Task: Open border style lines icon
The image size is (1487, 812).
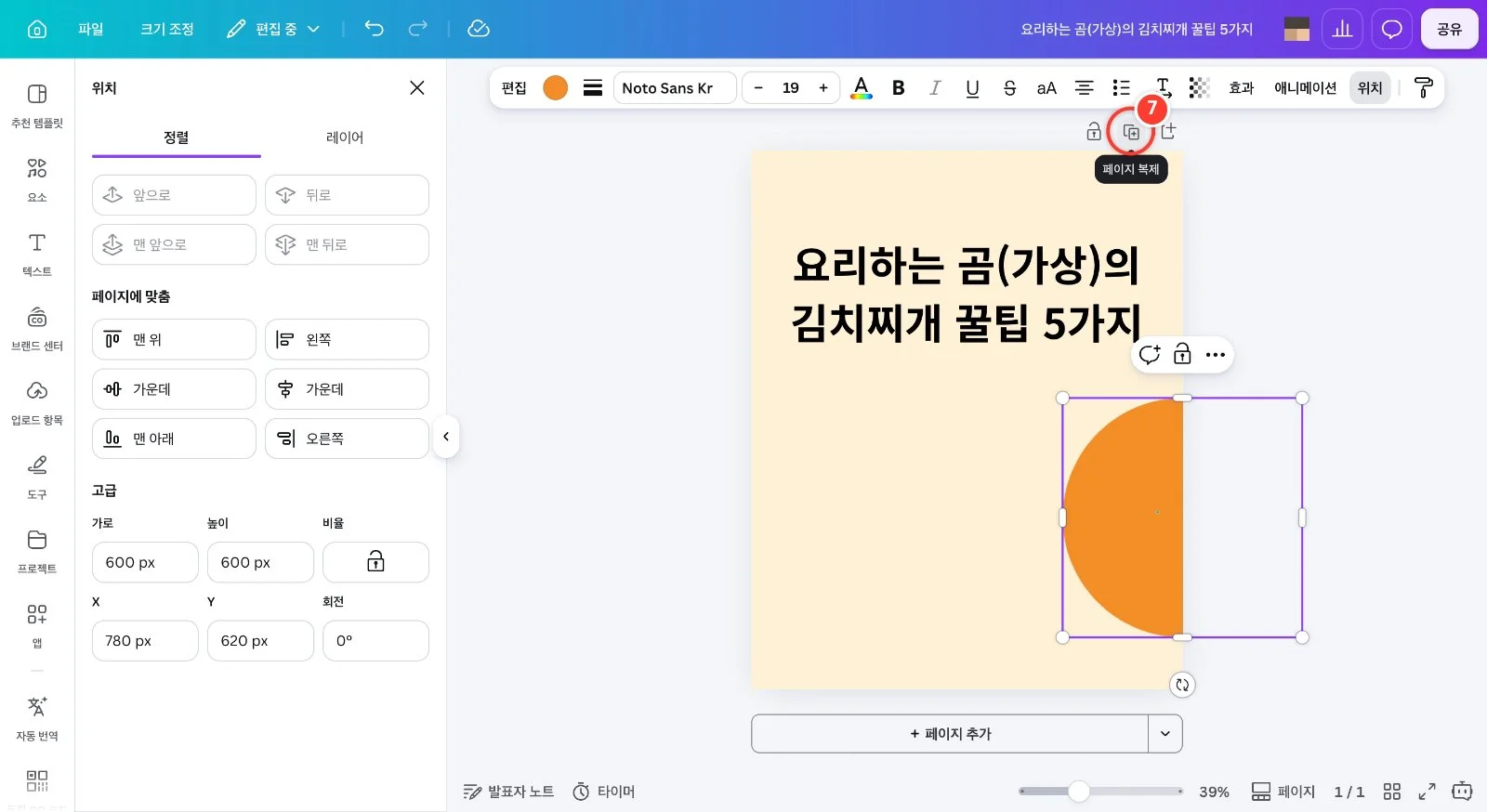Action: pyautogui.click(x=592, y=87)
